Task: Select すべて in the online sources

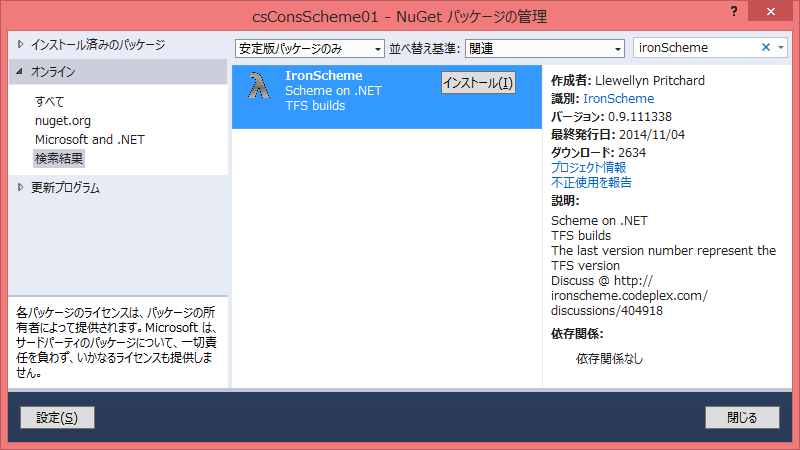Action: click(x=49, y=102)
